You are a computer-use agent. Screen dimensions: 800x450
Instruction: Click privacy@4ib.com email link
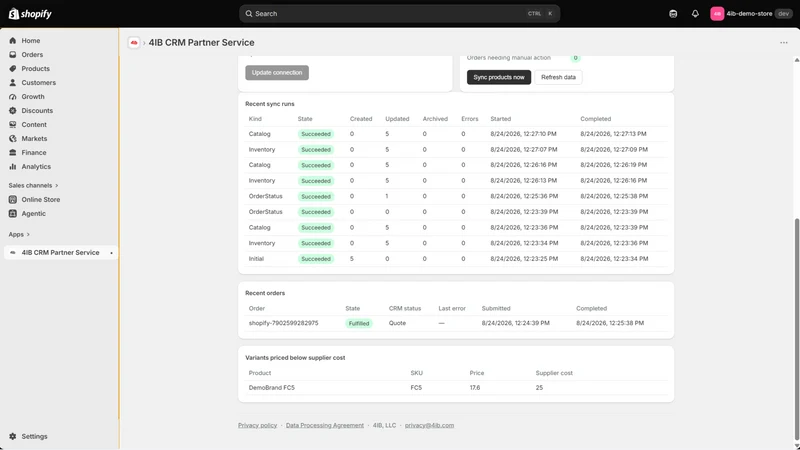click(x=429, y=425)
